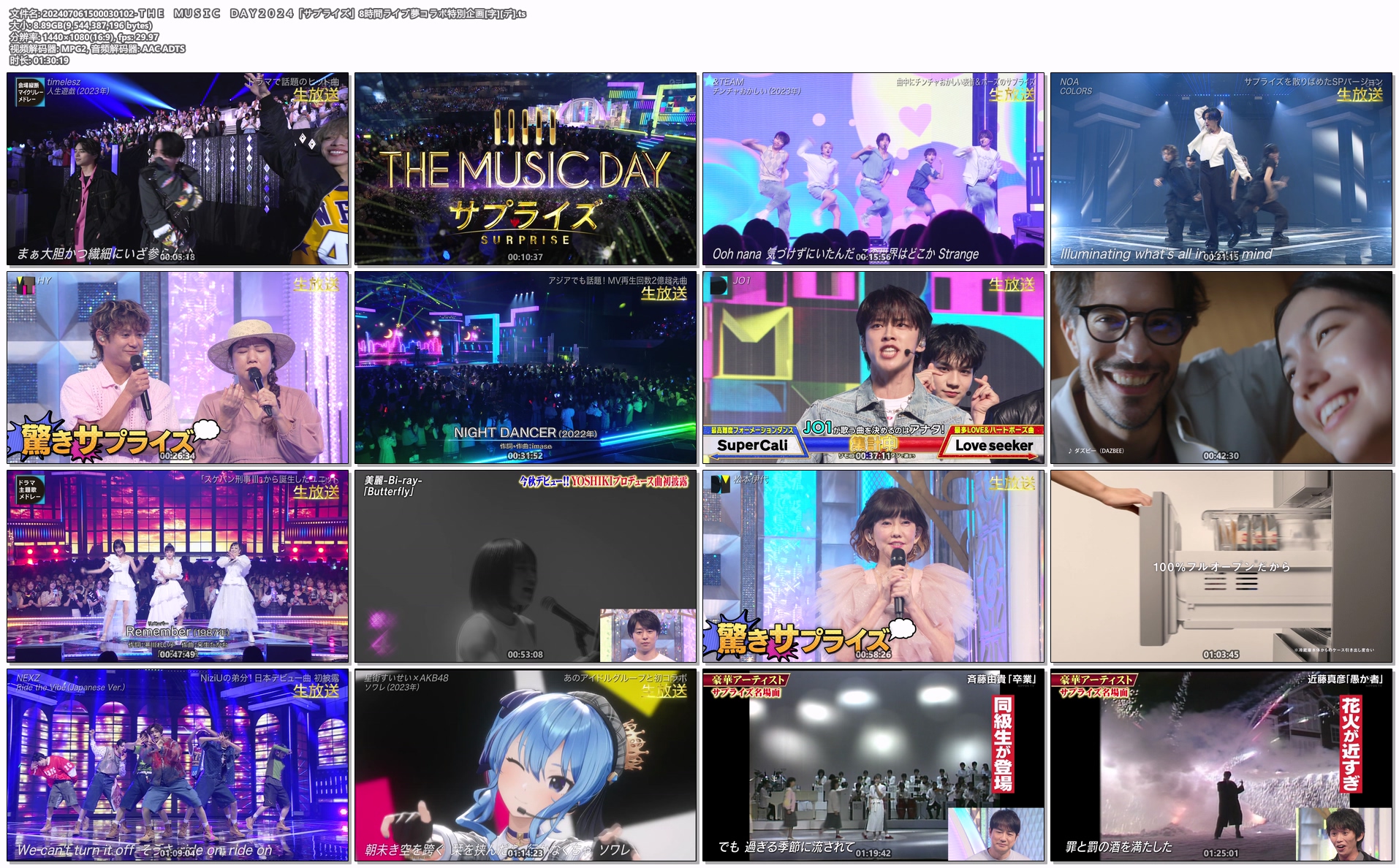The height and width of the screenshot is (868, 1399).
Task: Click the 'Love seeker' label in JO1 thumbnail
Action: pyautogui.click(x=993, y=445)
